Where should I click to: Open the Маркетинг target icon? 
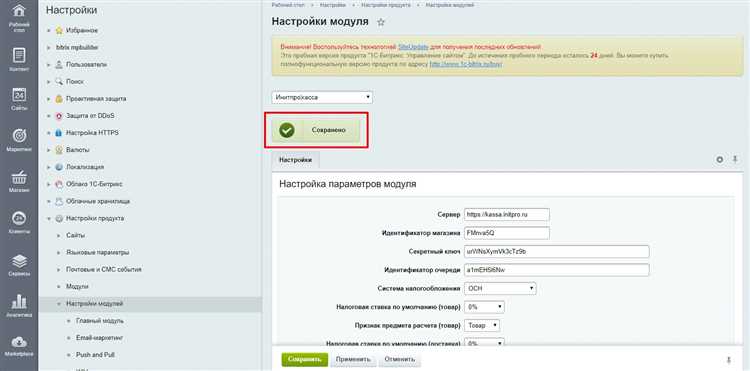pos(19,136)
